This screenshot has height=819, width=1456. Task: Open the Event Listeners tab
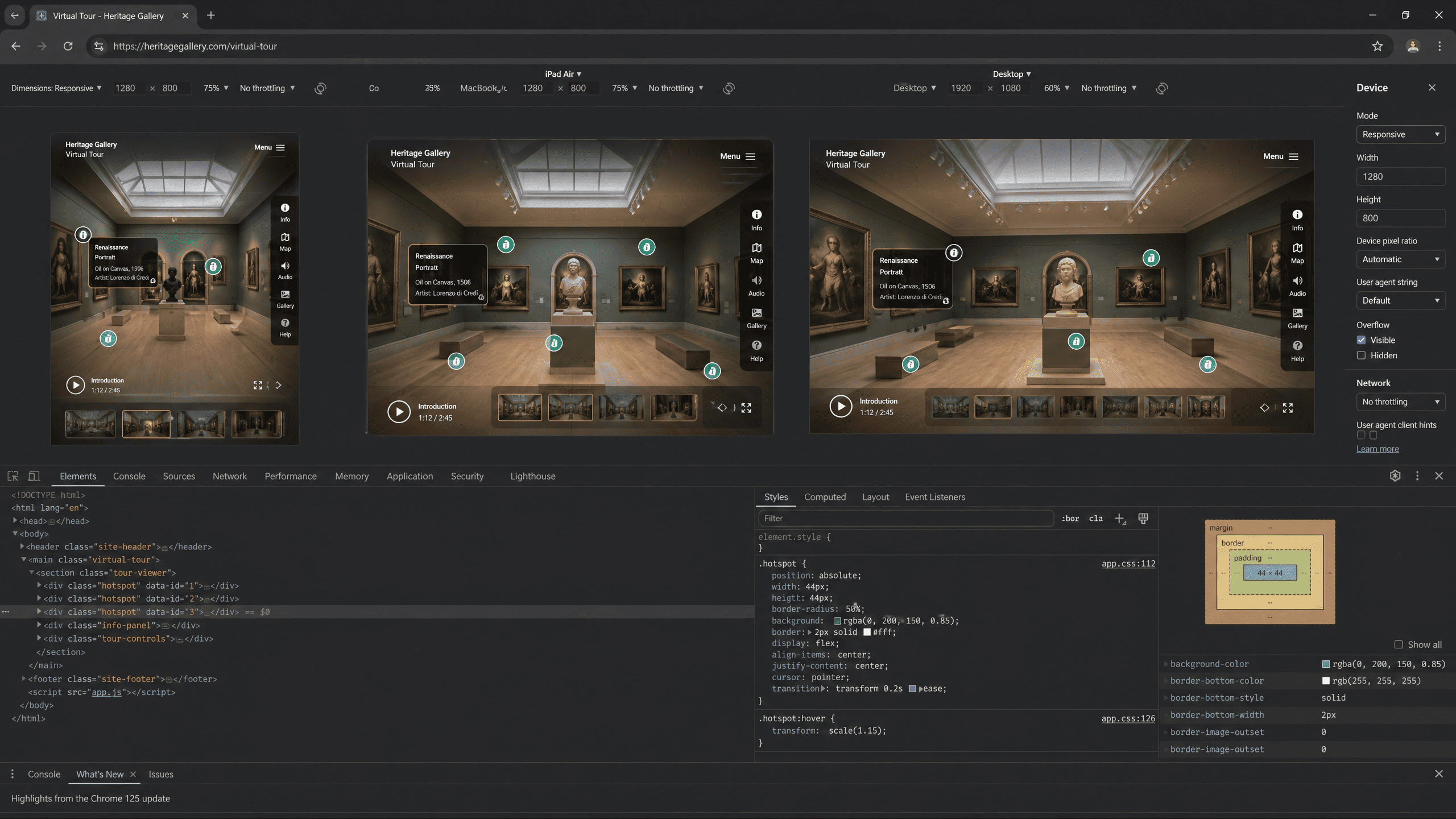935,497
